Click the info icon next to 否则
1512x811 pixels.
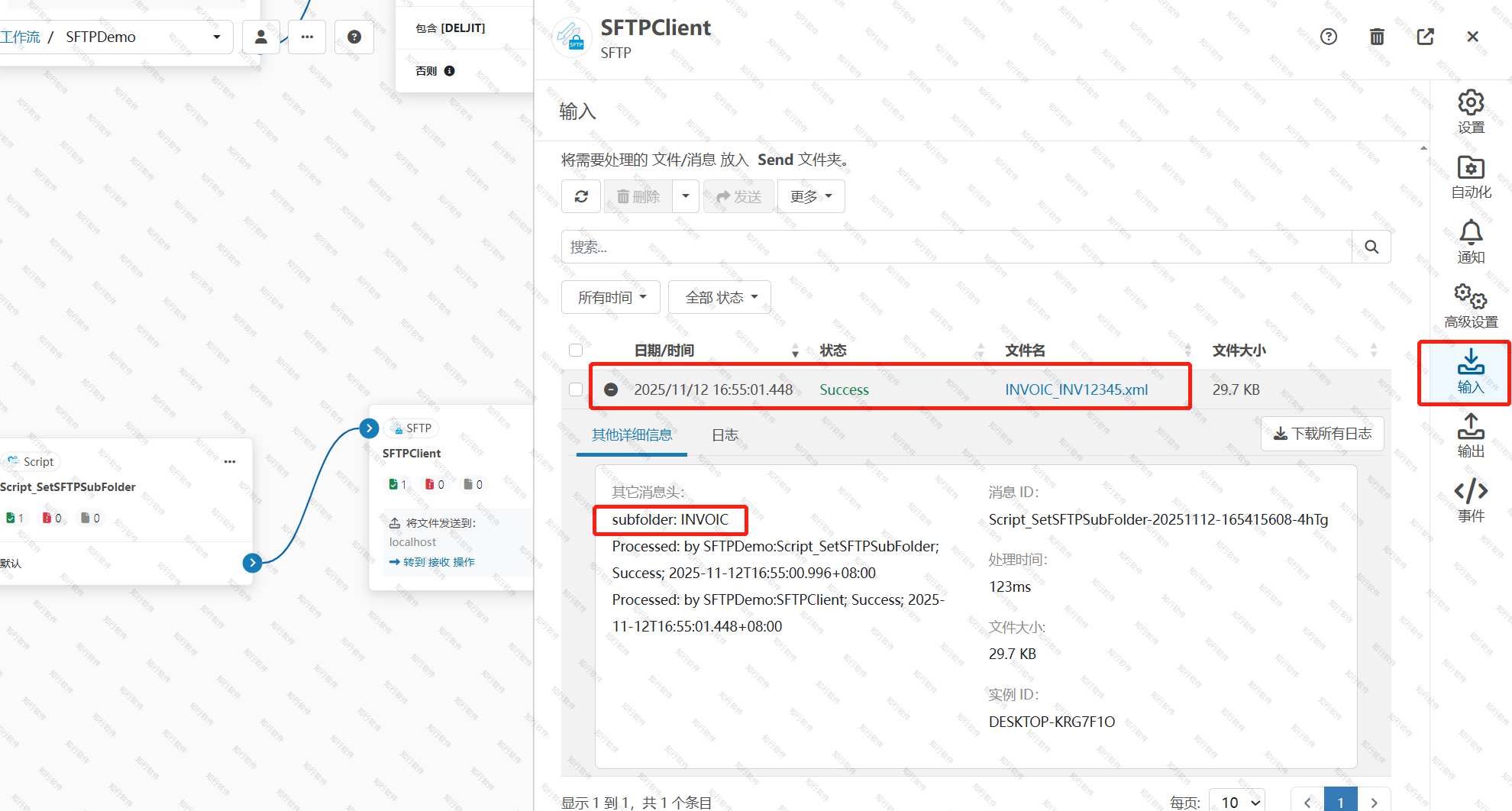click(x=450, y=71)
